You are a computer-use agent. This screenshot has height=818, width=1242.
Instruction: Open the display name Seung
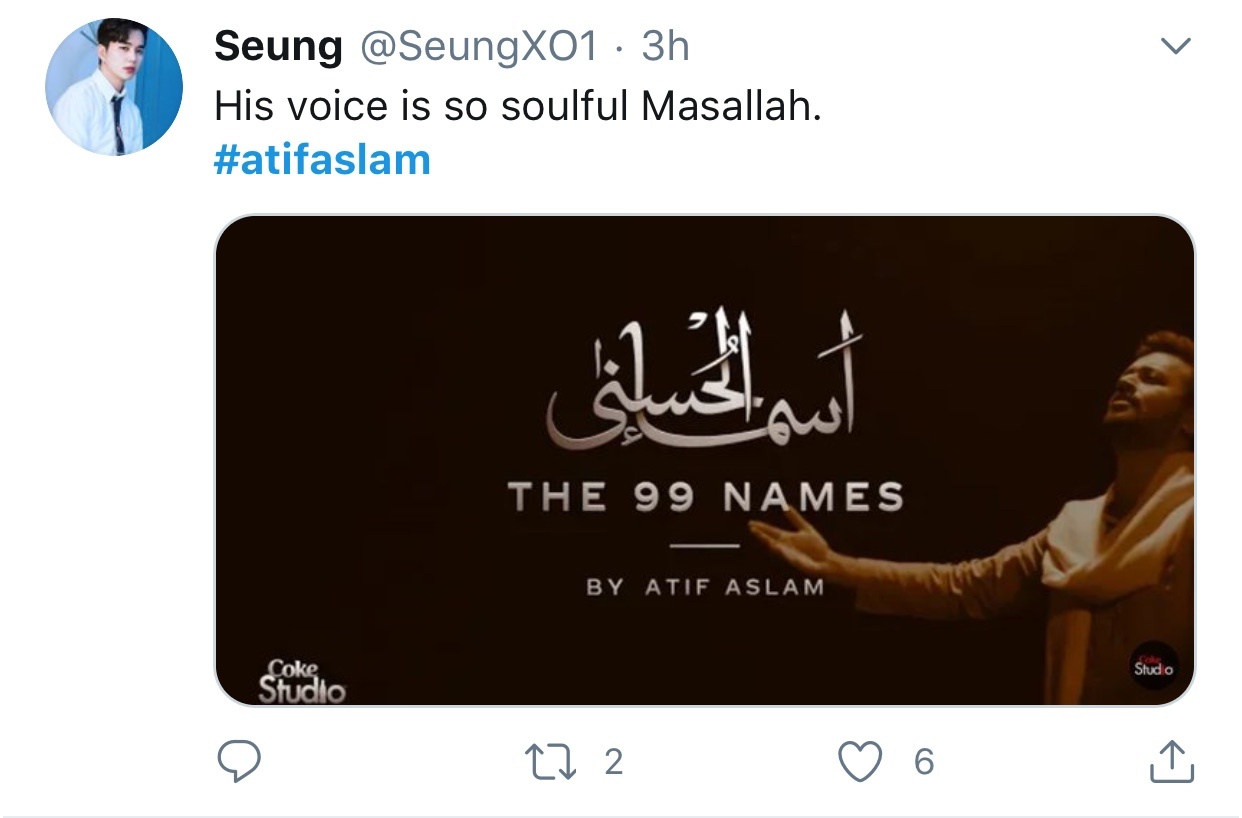(279, 46)
